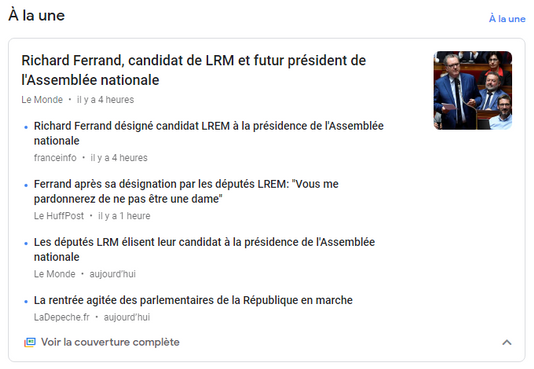Image resolution: width=534 pixels, height=369 pixels.
Task: Click the Le Monde source above aujourd'hui
Action: 54,274
